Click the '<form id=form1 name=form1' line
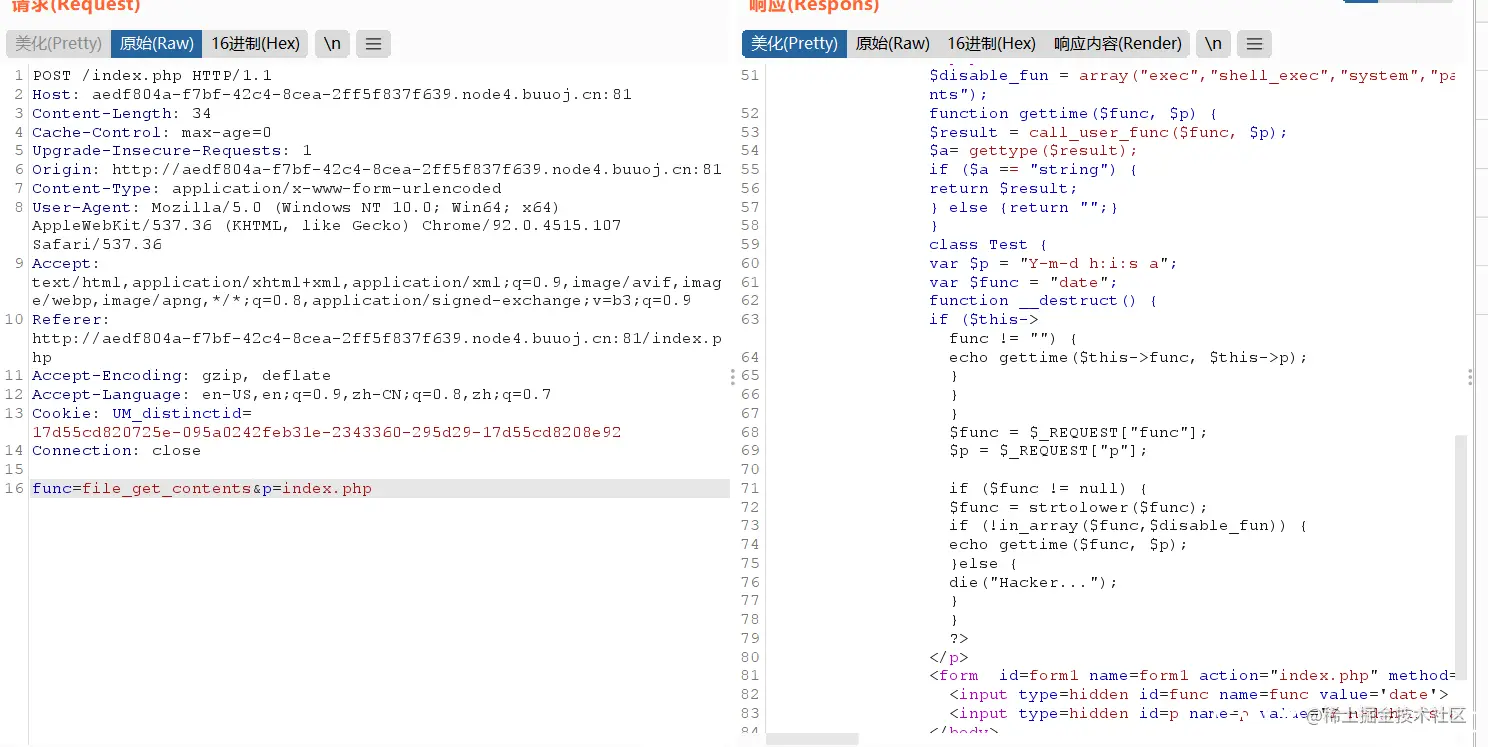Image resolution: width=1488 pixels, height=747 pixels. pyautogui.click(x=1192, y=675)
